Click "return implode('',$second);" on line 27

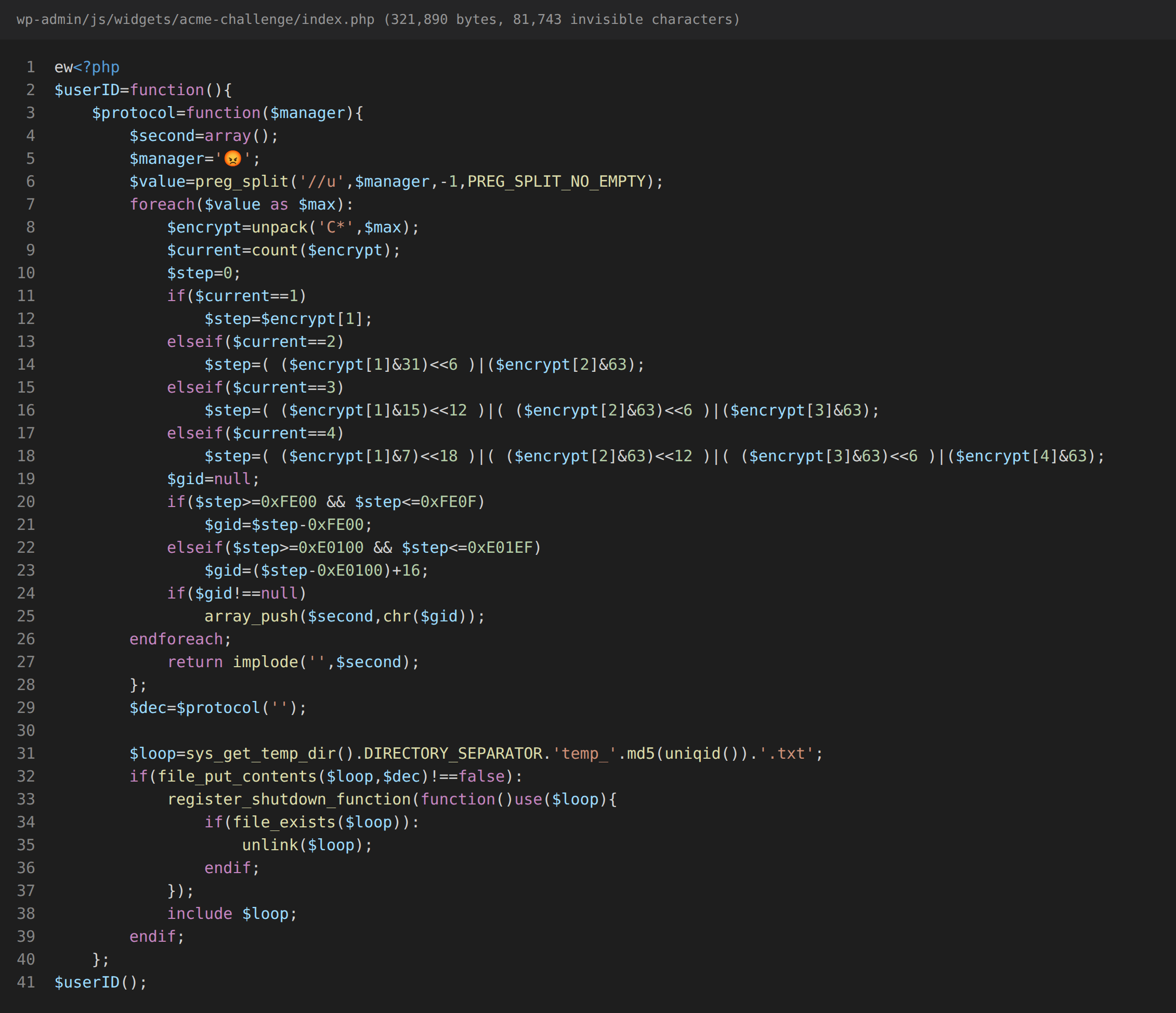[x=293, y=662]
